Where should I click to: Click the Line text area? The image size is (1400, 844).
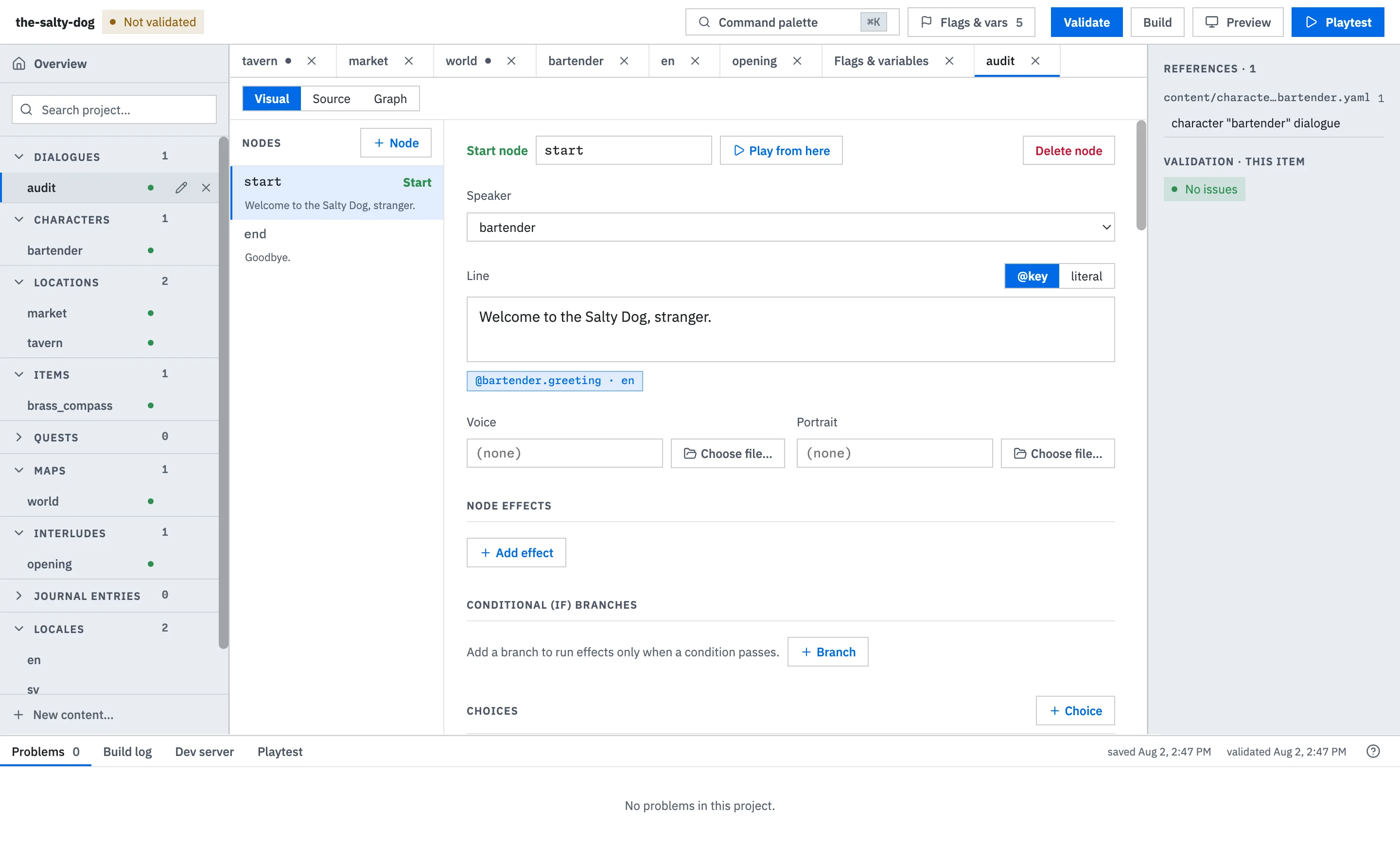pyautogui.click(x=790, y=329)
